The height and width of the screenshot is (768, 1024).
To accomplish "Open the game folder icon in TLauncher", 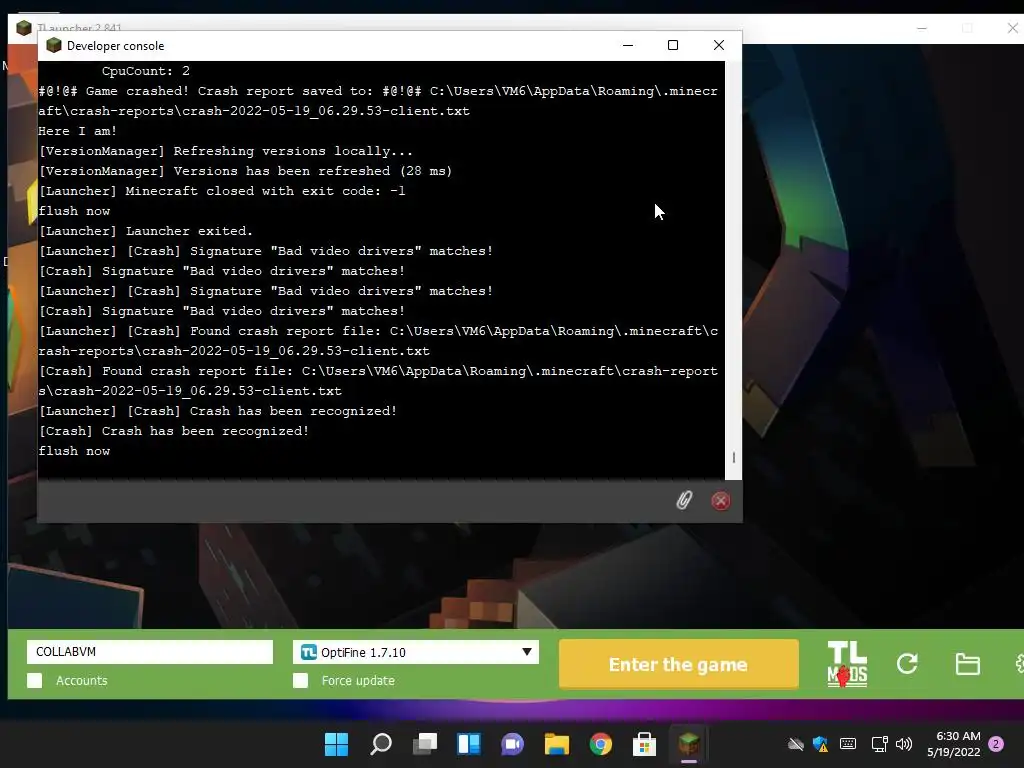I will (967, 664).
